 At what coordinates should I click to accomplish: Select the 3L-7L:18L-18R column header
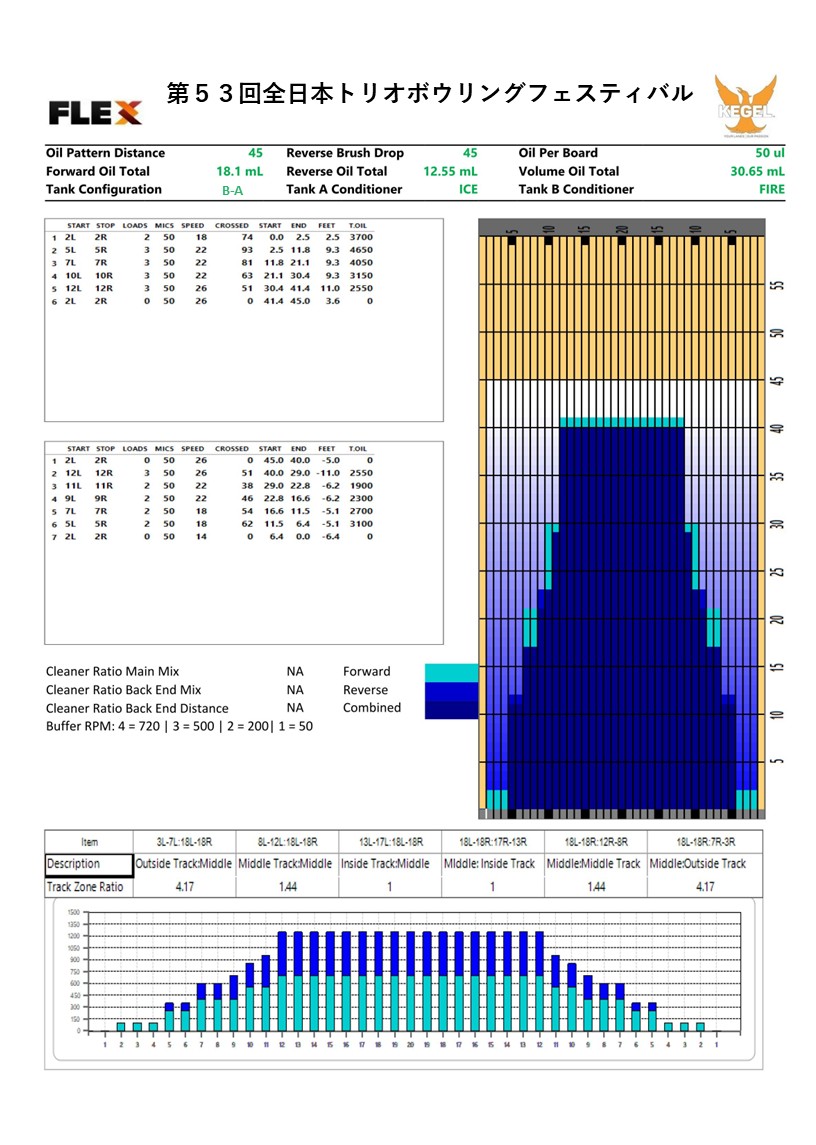184,841
